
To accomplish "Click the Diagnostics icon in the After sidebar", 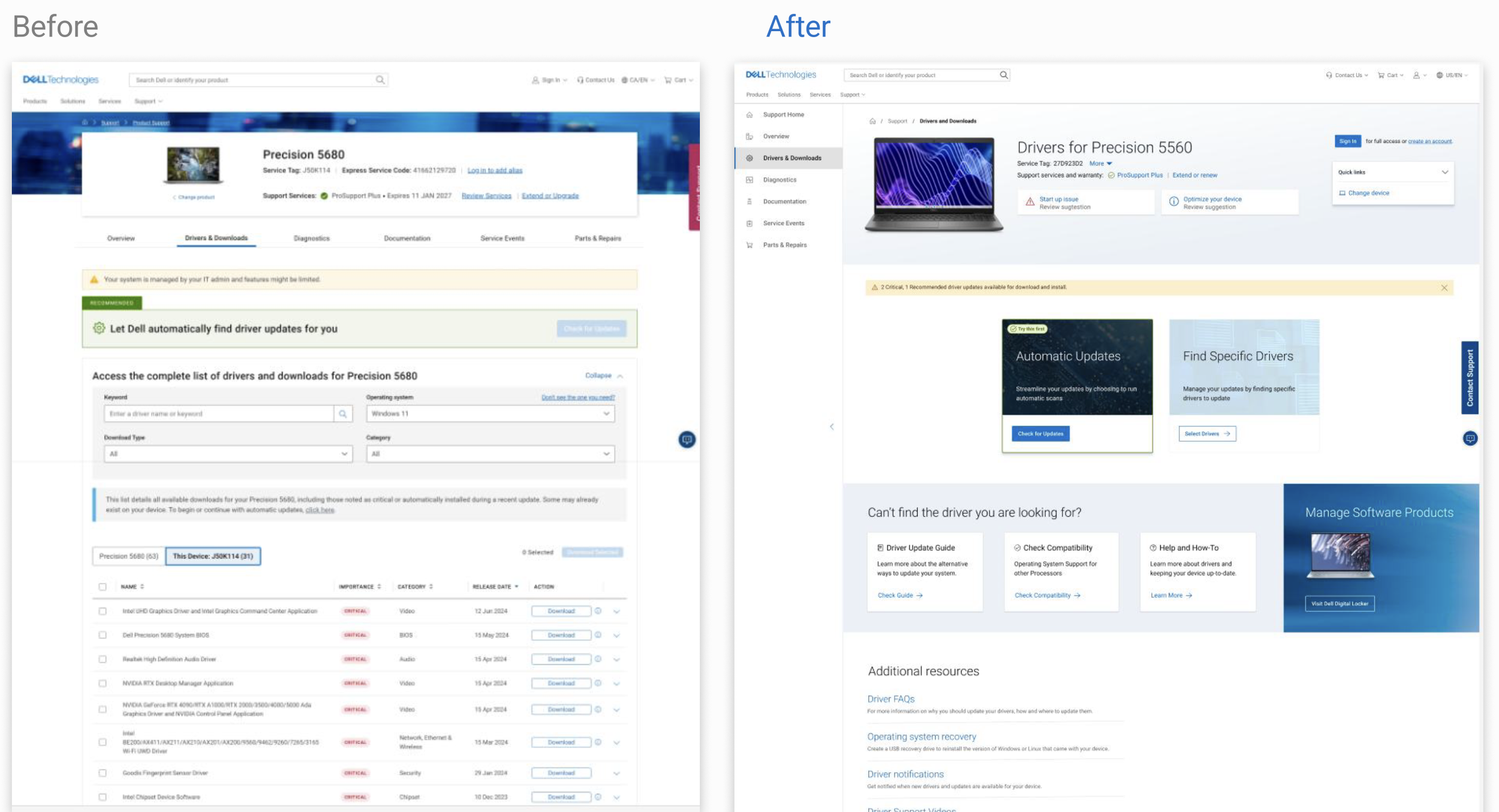I will (749, 180).
